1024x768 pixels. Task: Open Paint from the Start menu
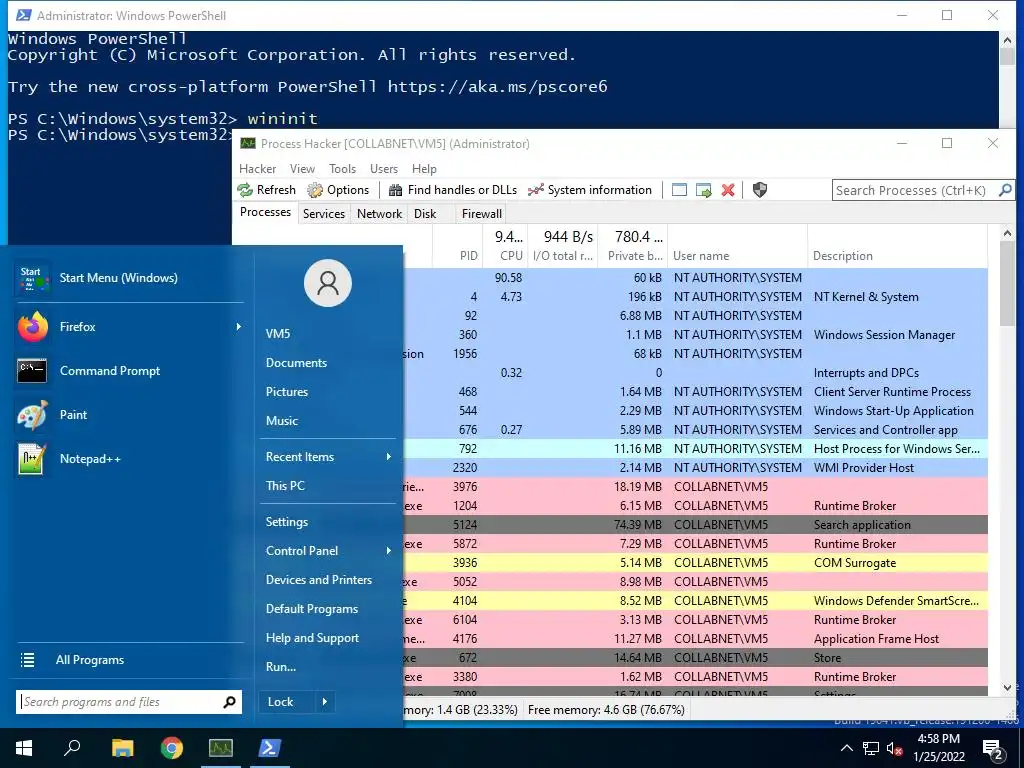click(x=129, y=415)
